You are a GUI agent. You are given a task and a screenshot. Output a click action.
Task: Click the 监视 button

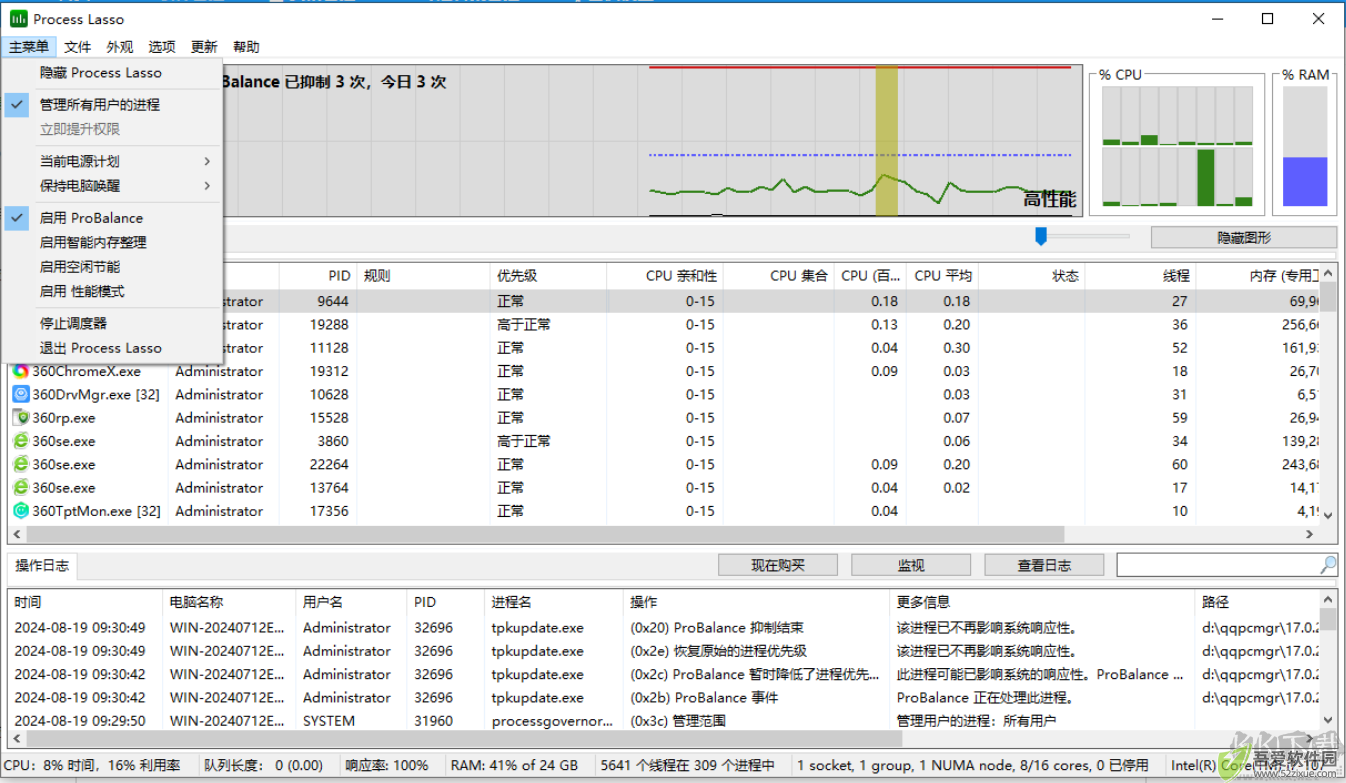point(911,565)
